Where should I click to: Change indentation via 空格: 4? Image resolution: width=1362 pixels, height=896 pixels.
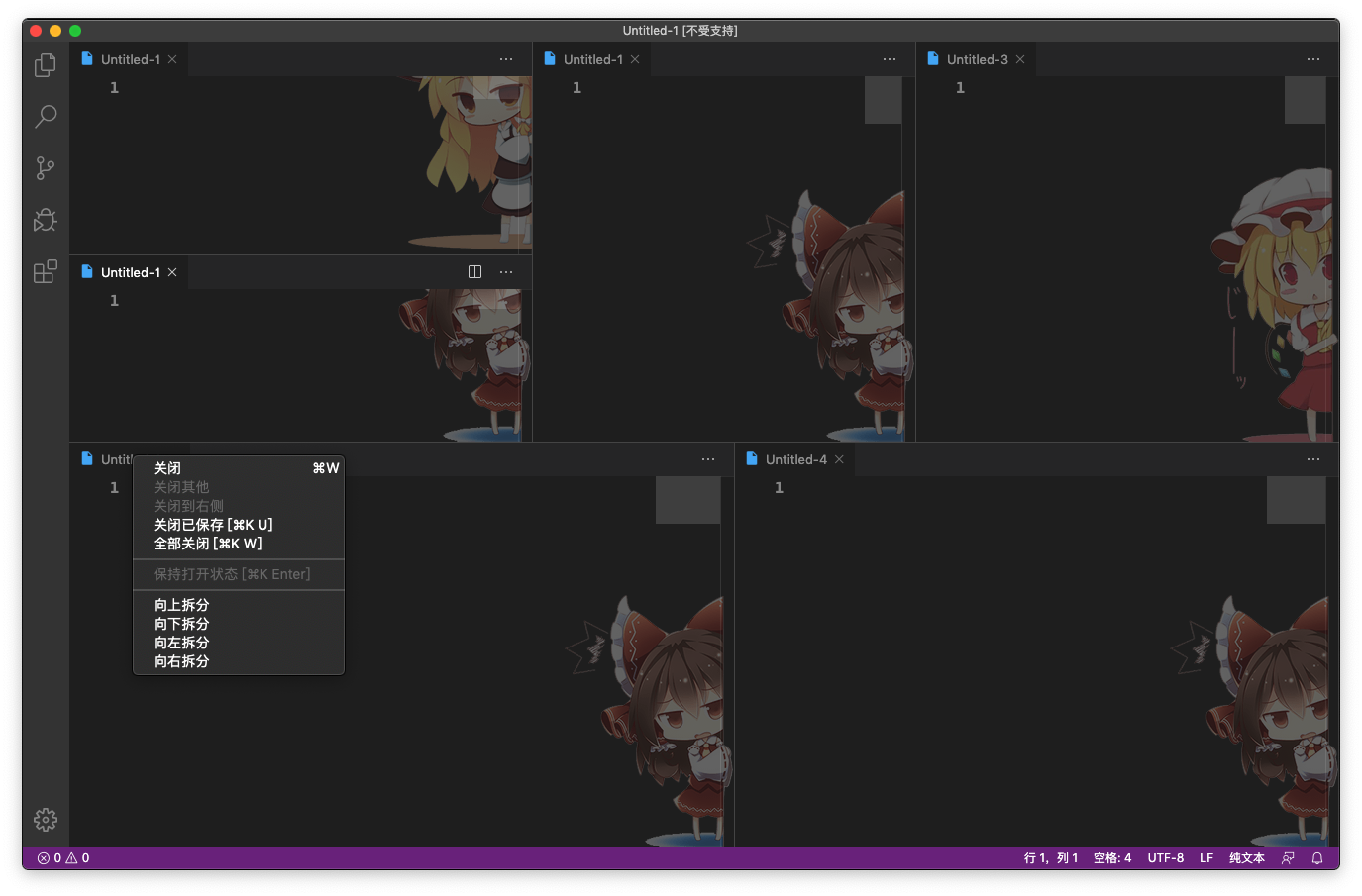pos(1112,858)
